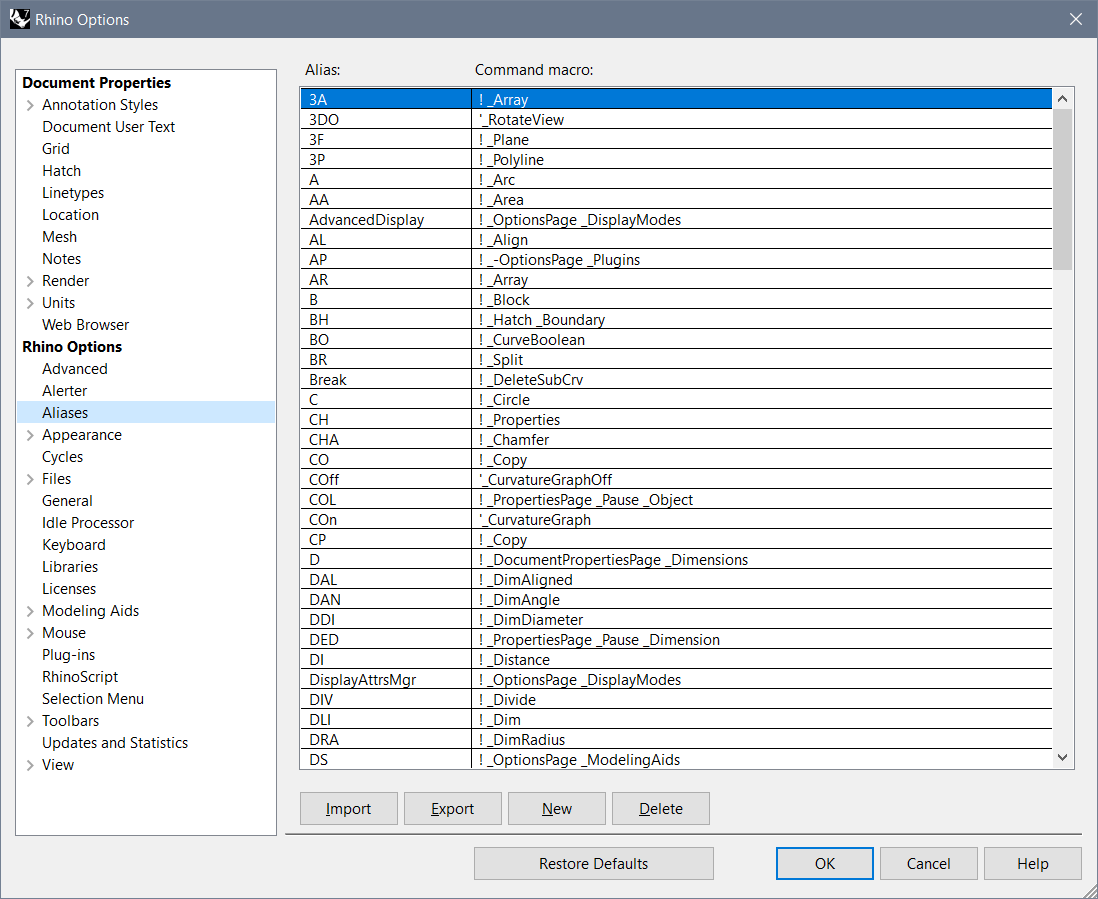Expand the Render tree node
This screenshot has height=899, width=1098.
[x=30, y=281]
